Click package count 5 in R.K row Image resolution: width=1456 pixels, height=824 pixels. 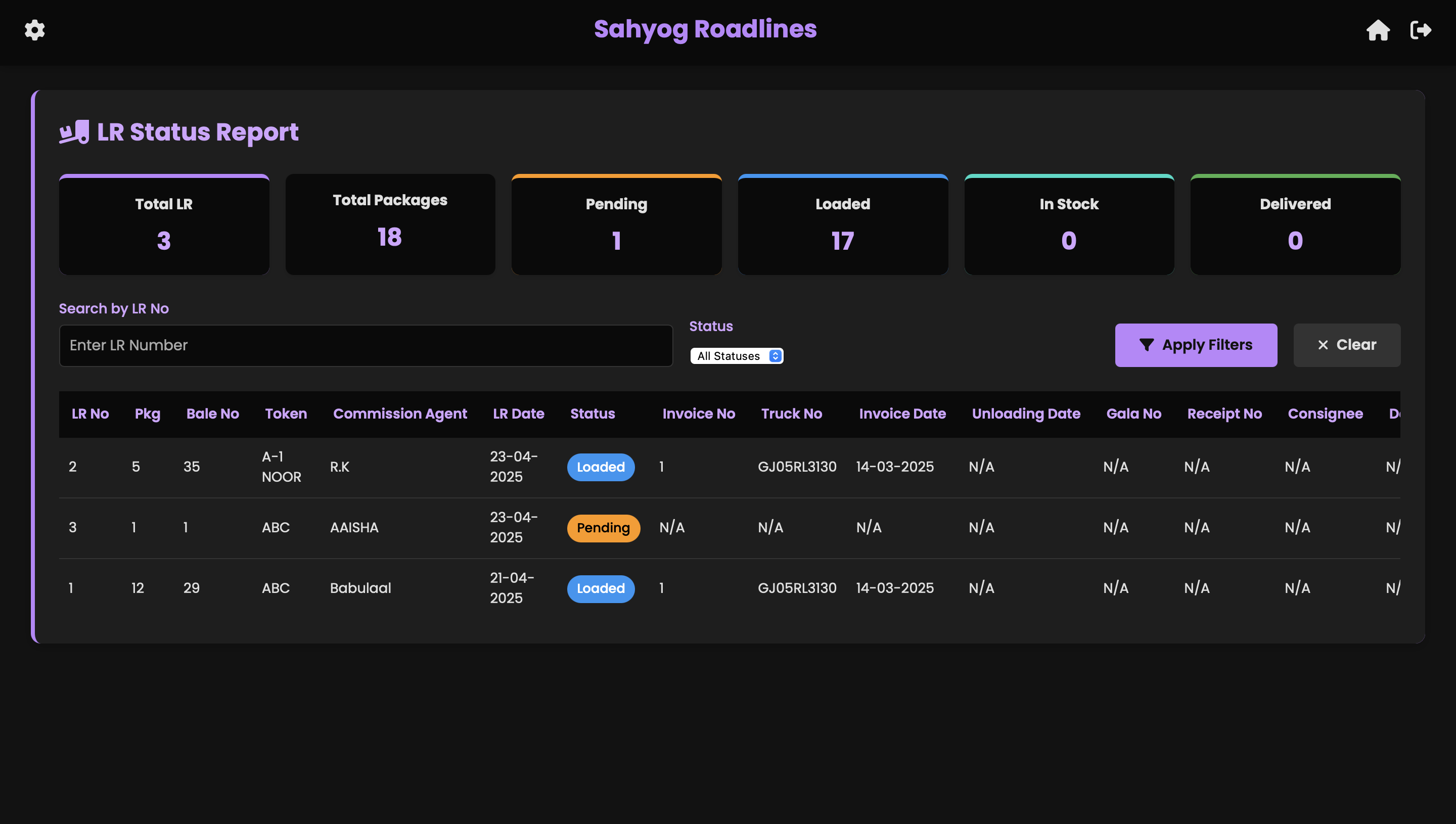[x=136, y=467]
